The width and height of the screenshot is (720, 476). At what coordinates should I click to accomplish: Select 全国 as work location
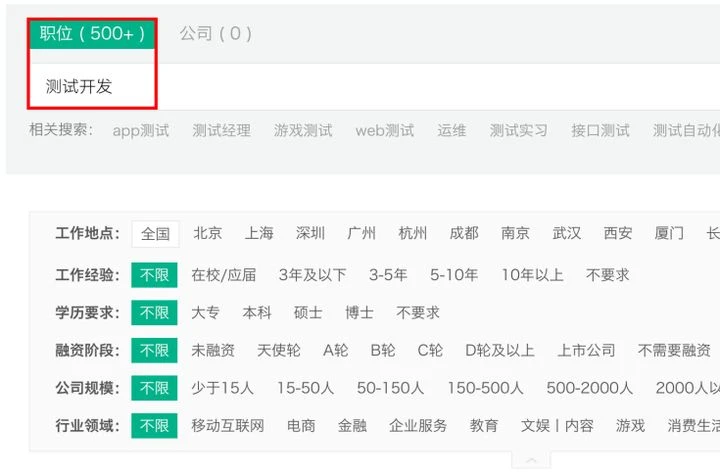pyautogui.click(x=155, y=234)
